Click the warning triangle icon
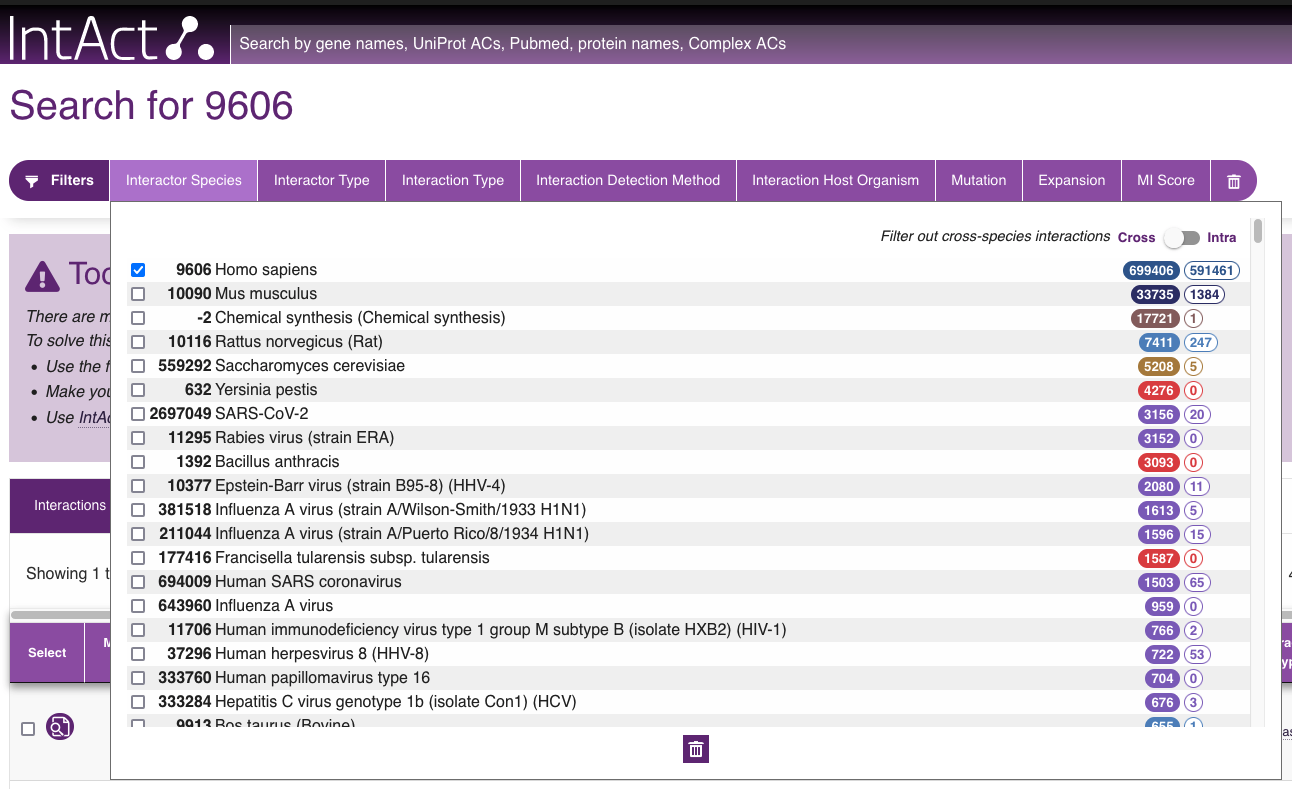Image resolution: width=1292 pixels, height=789 pixels. 43,275
